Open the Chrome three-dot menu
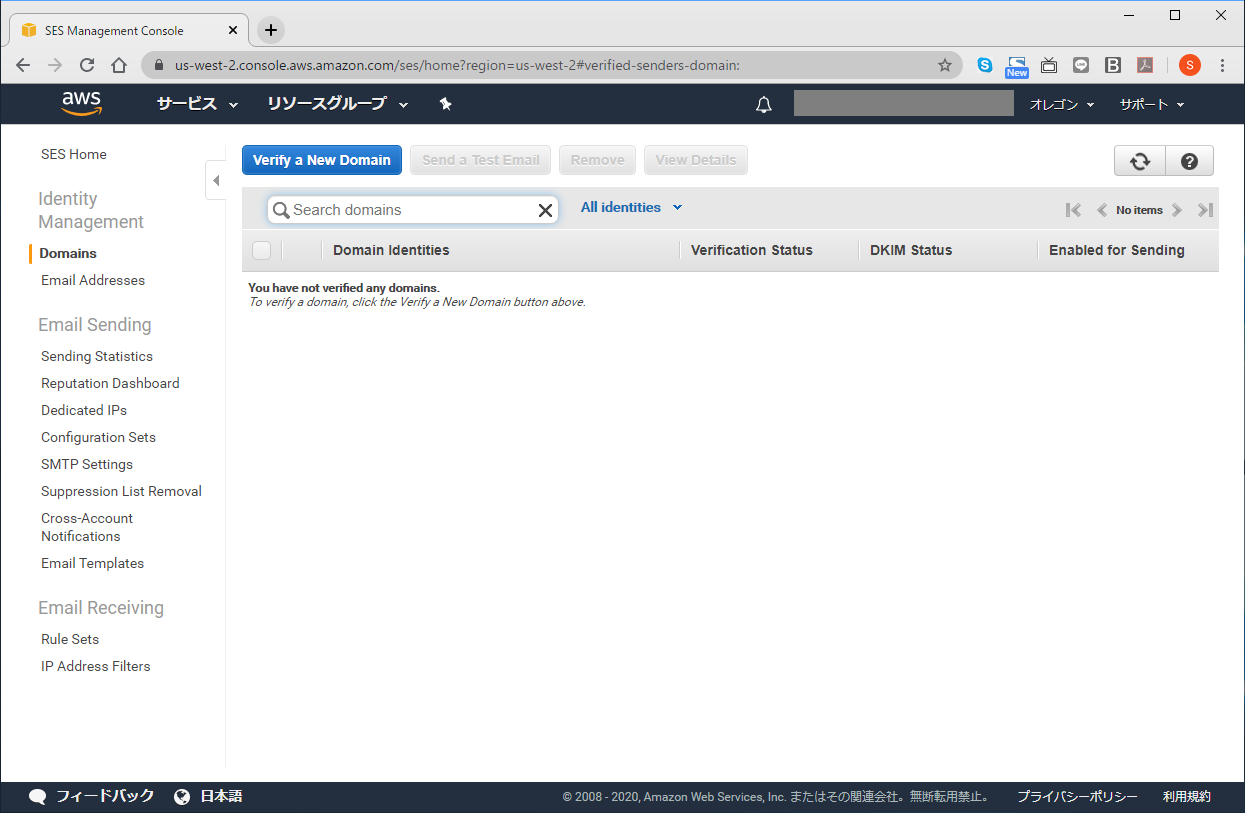This screenshot has height=813, width=1245. tap(1222, 65)
